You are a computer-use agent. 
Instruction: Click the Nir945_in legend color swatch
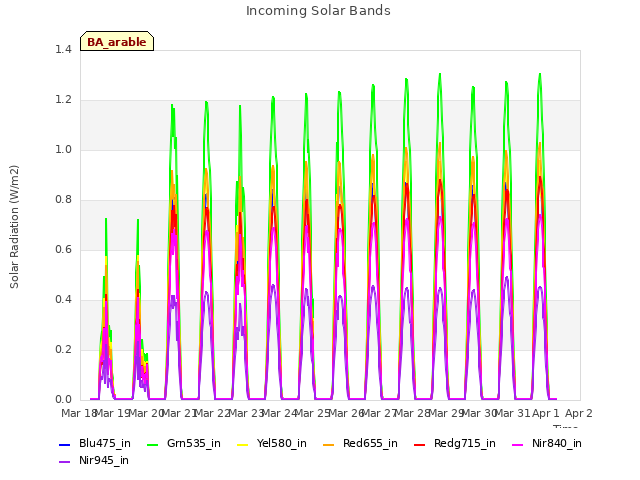click(65, 461)
